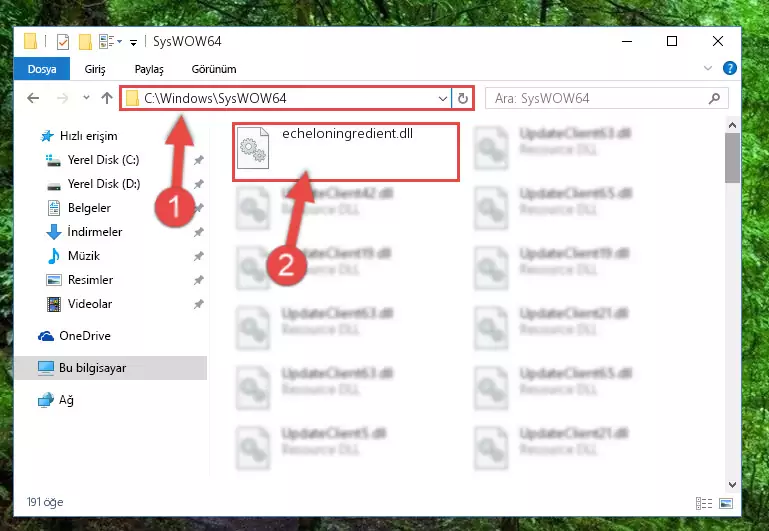Click the Ağ network icon
The height and width of the screenshot is (531, 769).
46,400
